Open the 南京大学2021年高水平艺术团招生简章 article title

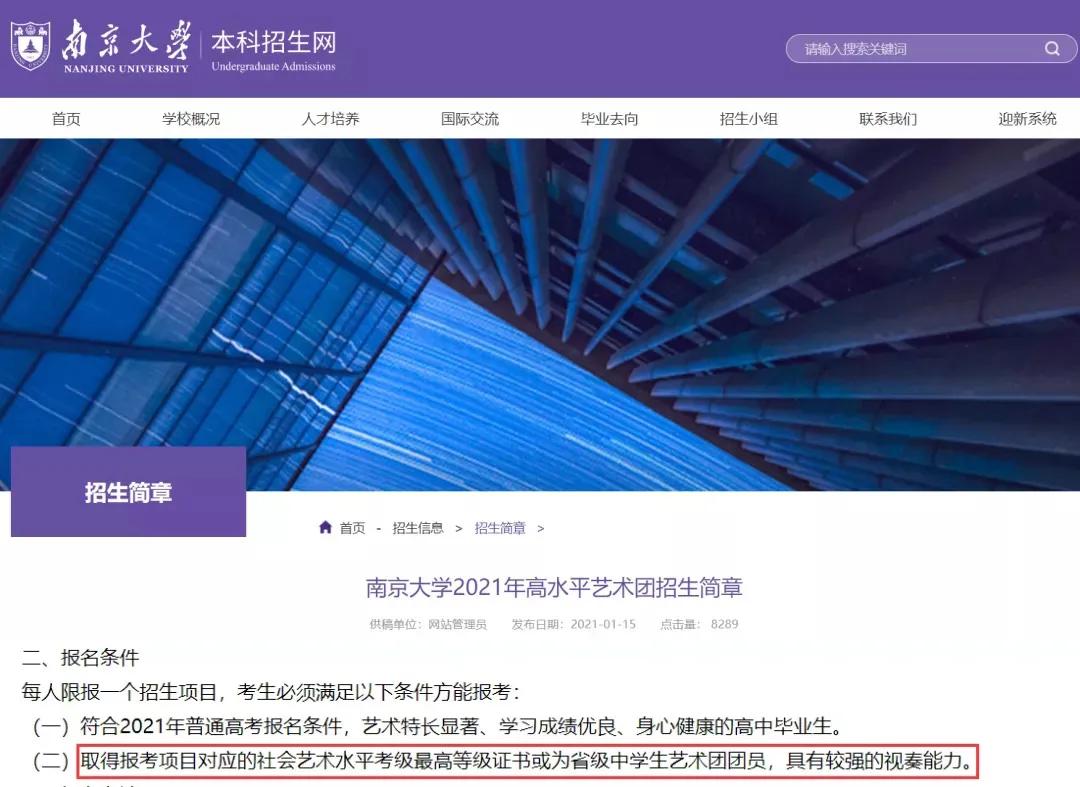[x=553, y=588]
